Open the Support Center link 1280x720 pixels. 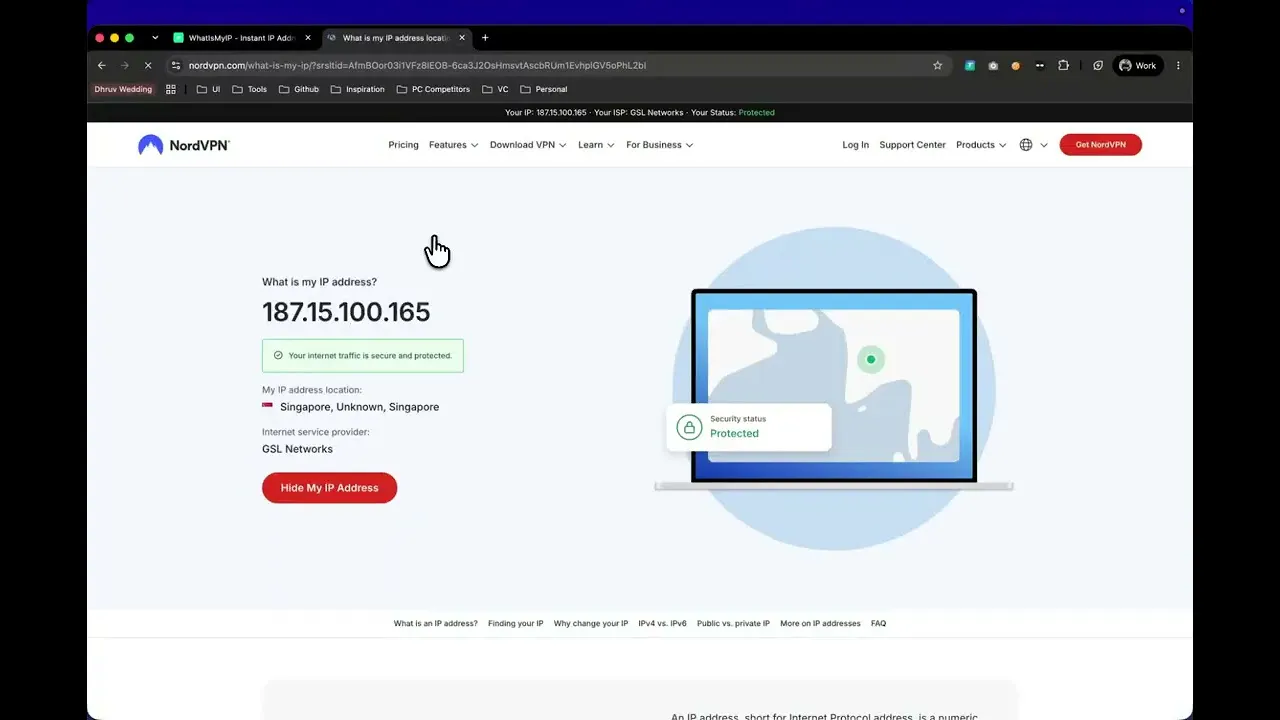pyautogui.click(x=912, y=145)
